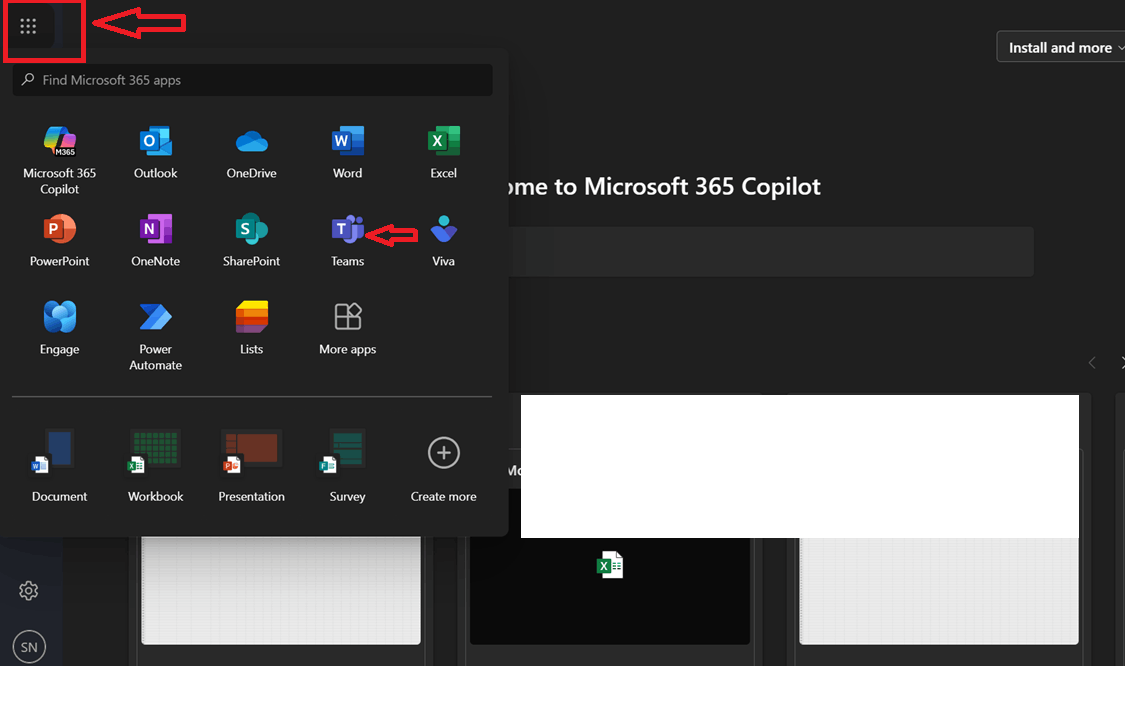The width and height of the screenshot is (1125, 720).
Task: Open OneNote app
Action: click(156, 240)
